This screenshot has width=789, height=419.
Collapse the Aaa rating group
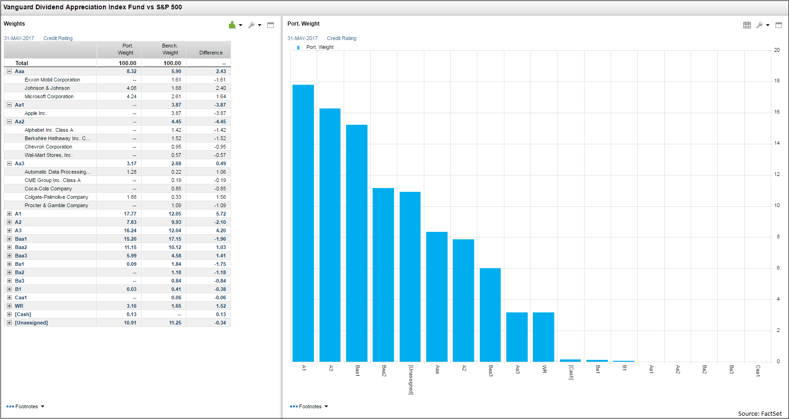pyautogui.click(x=9, y=71)
